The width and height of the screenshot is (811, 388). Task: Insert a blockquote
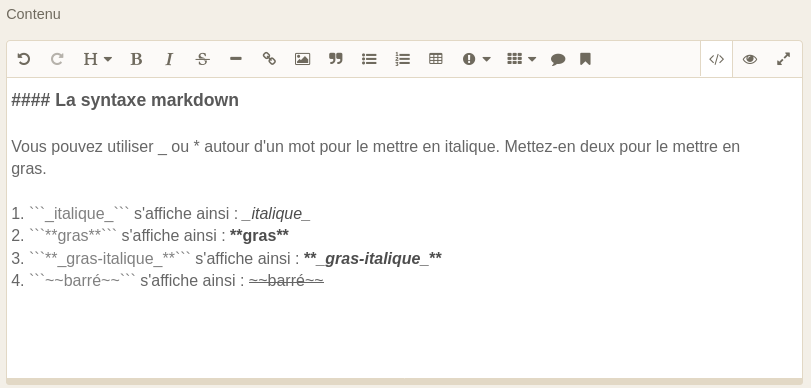click(336, 59)
